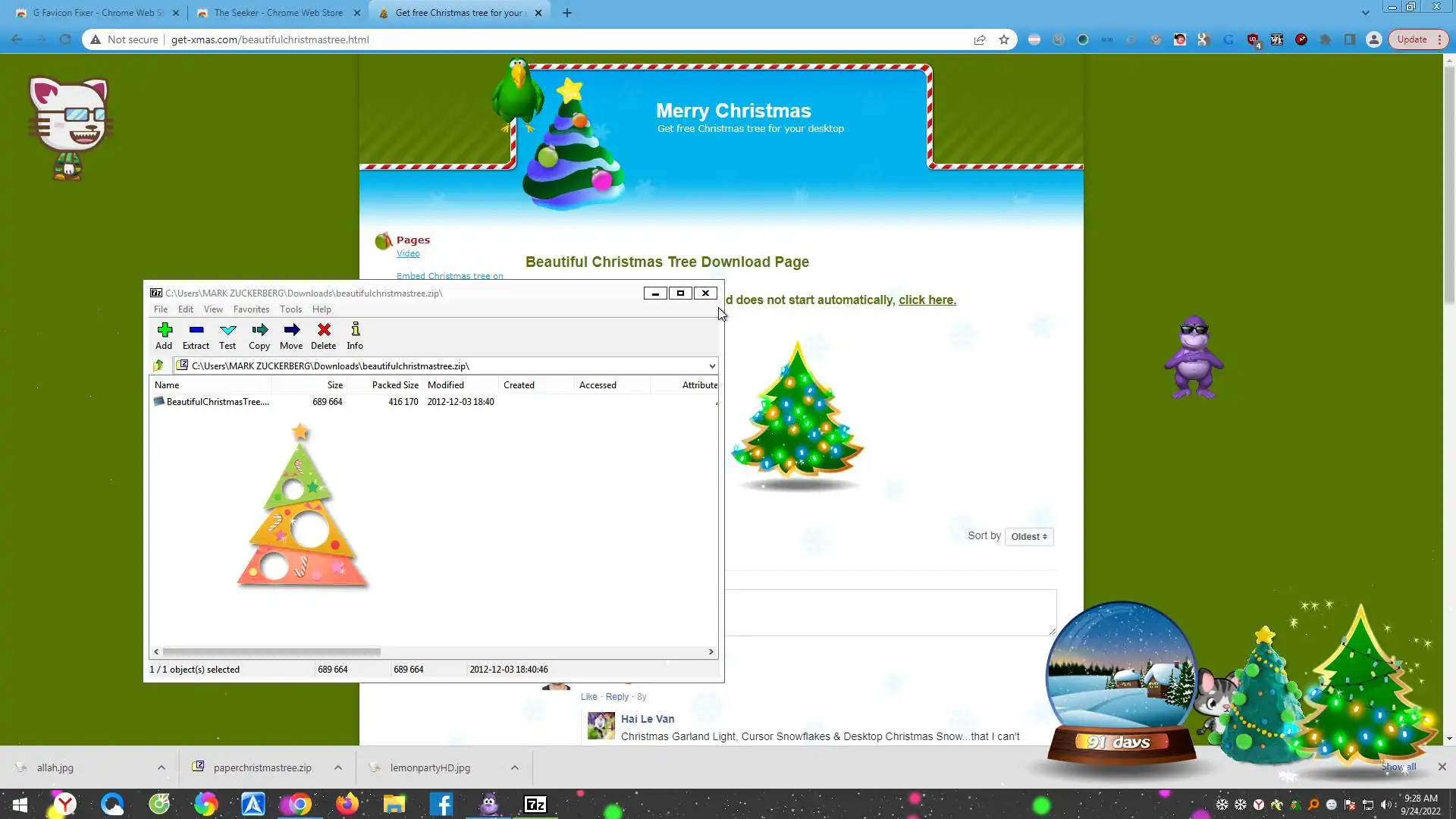This screenshot has height=819, width=1456.
Task: Click the red Delete icon
Action: 323,335
